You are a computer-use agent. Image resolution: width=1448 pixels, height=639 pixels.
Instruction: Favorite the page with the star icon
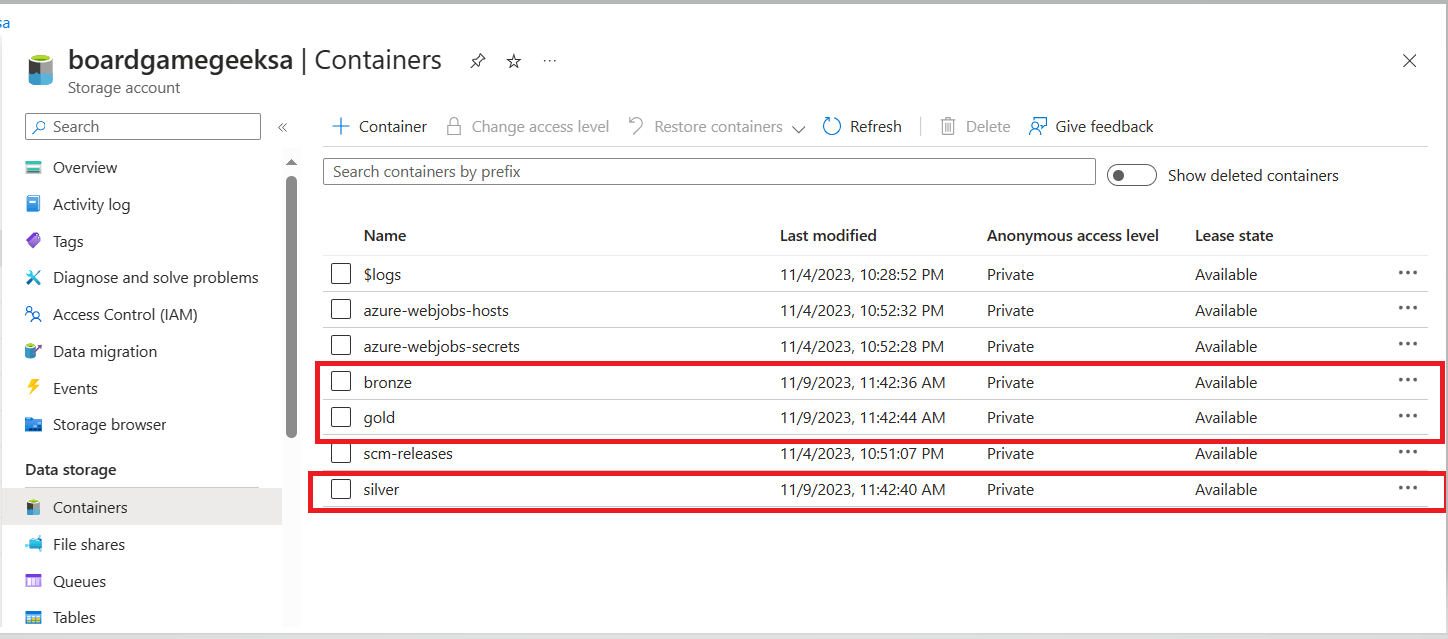click(x=514, y=61)
